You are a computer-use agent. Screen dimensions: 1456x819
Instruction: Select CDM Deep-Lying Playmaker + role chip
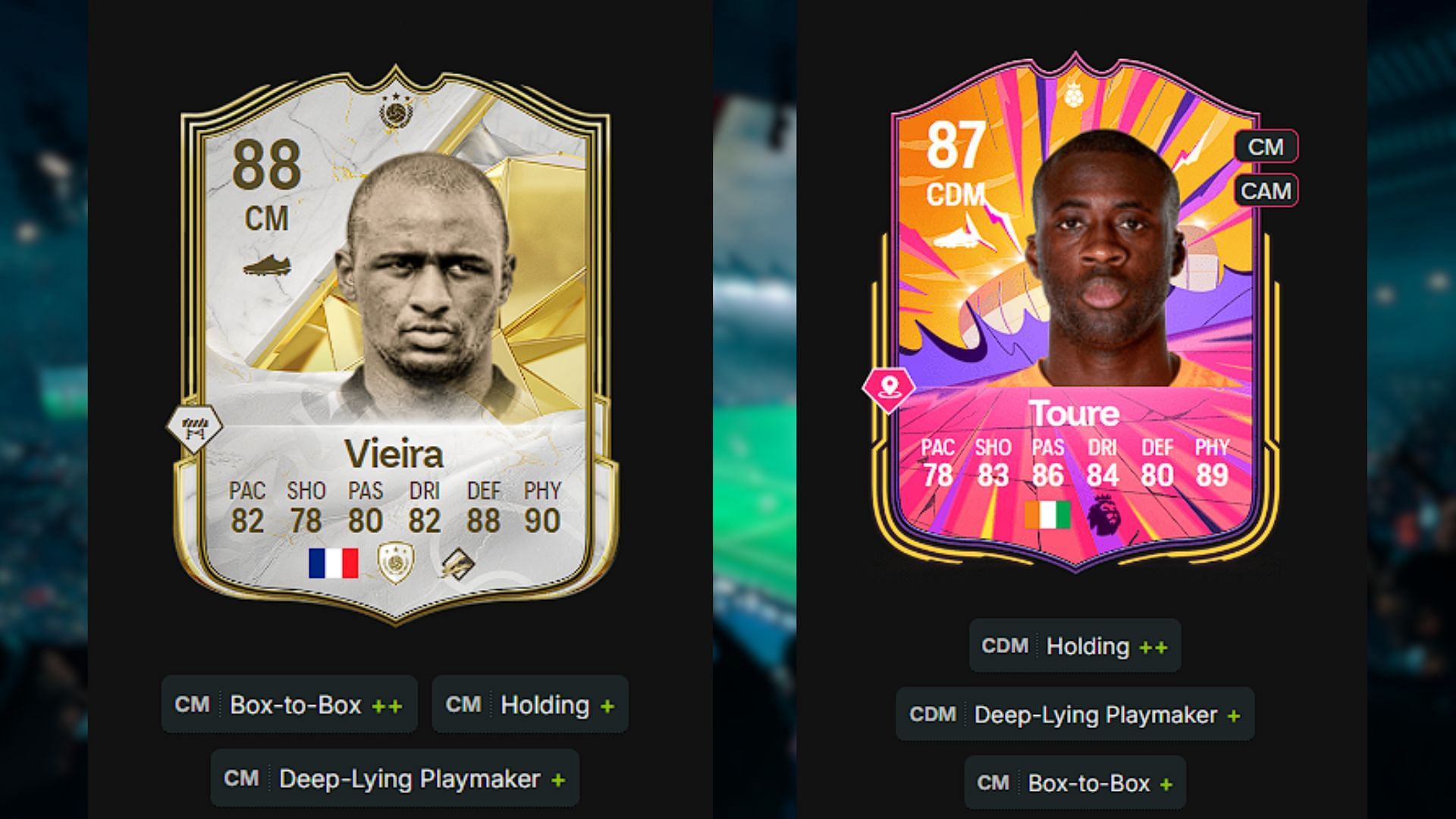pyautogui.click(x=1075, y=714)
